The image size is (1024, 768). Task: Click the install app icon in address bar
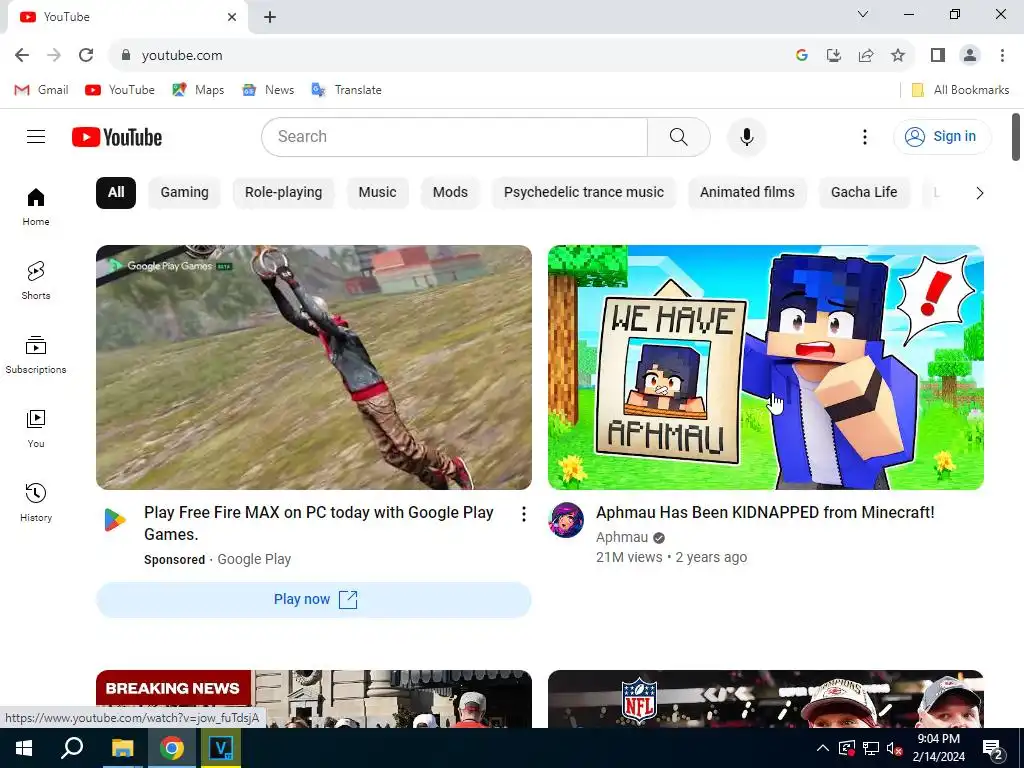[x=834, y=56]
